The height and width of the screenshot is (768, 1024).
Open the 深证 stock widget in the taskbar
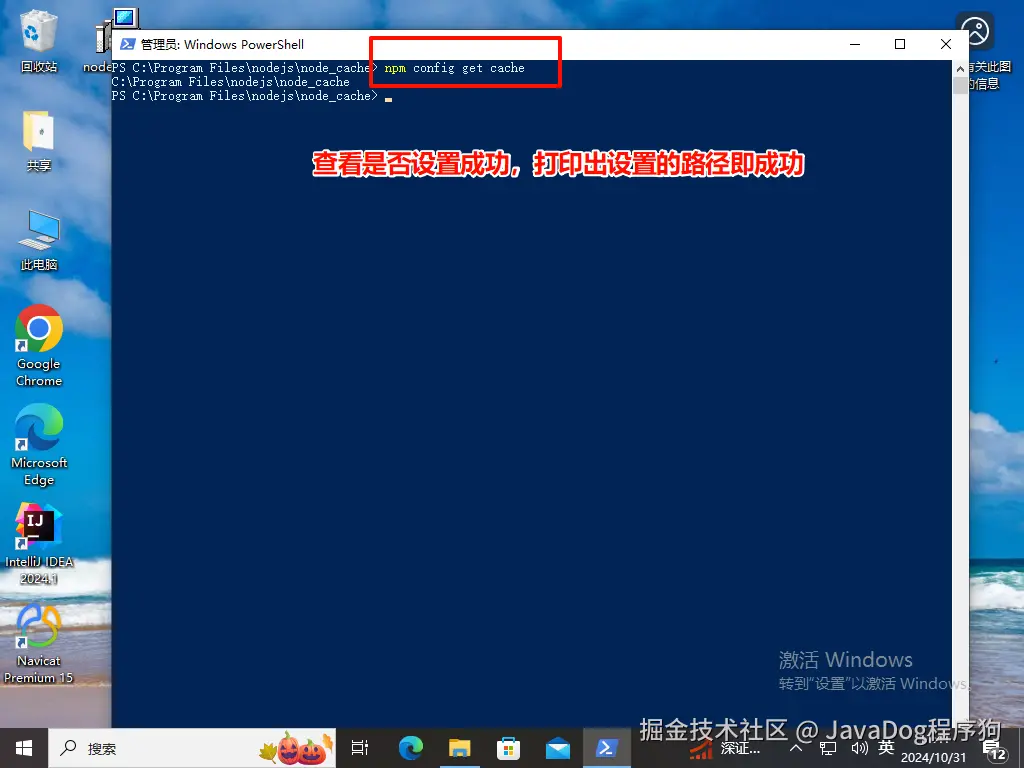(x=725, y=749)
